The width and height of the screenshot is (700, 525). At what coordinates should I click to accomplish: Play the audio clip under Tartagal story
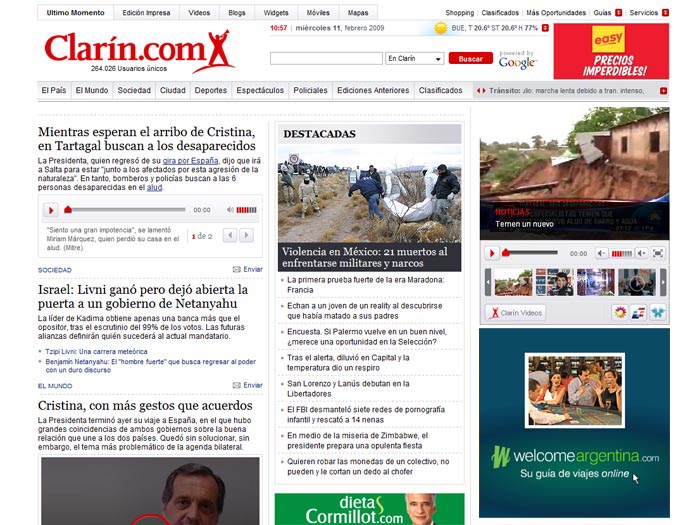pos(50,210)
